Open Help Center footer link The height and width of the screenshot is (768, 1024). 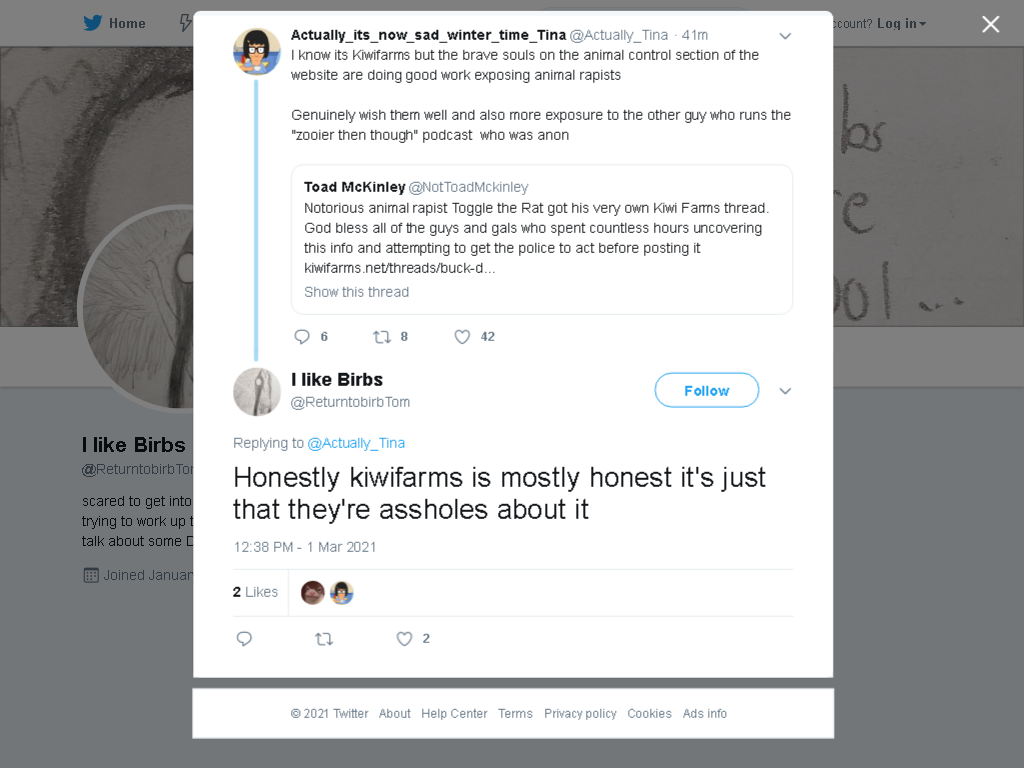pos(454,713)
